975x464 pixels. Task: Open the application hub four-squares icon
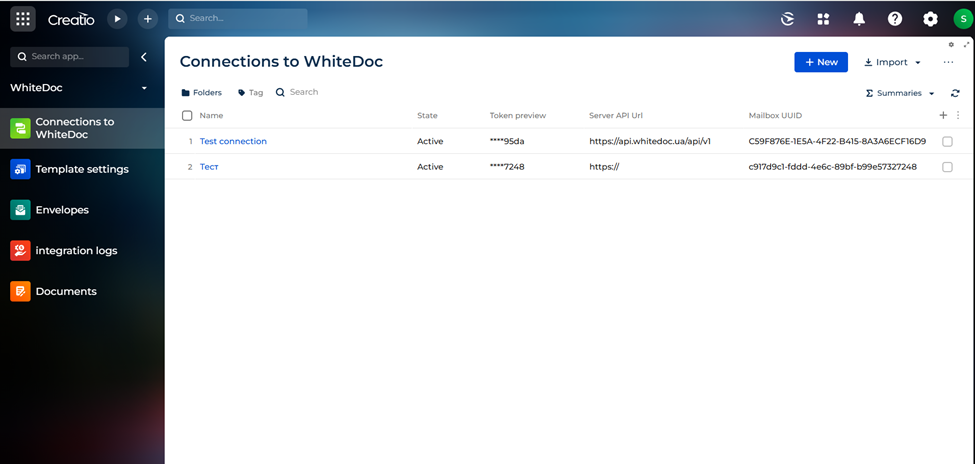coord(823,19)
